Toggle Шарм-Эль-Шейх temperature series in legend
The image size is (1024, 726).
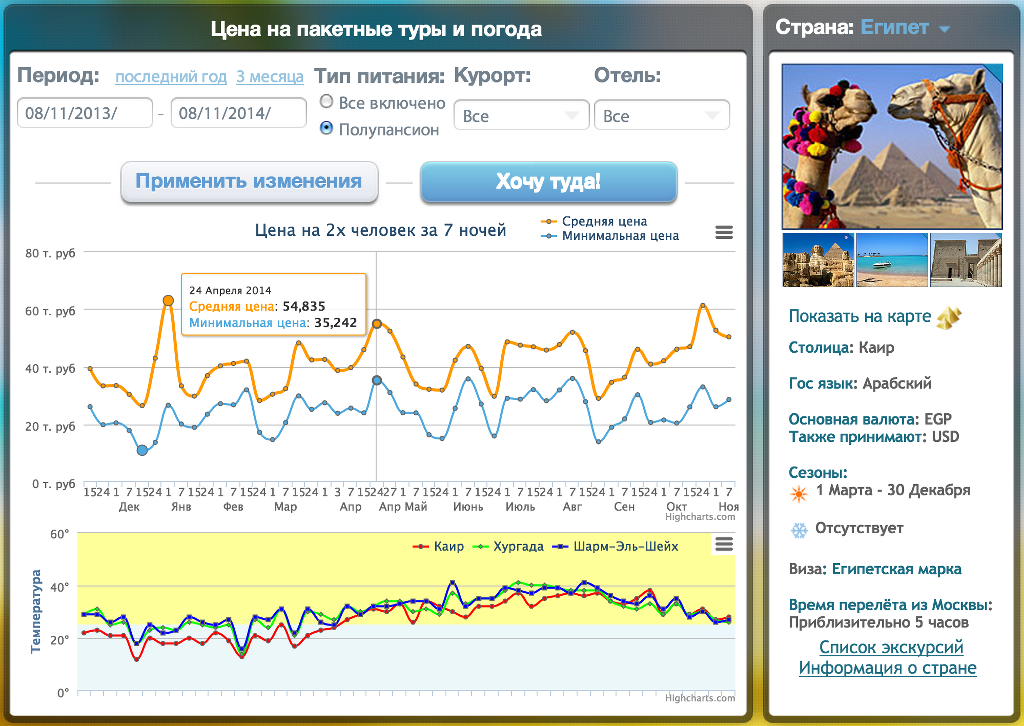tap(616, 546)
